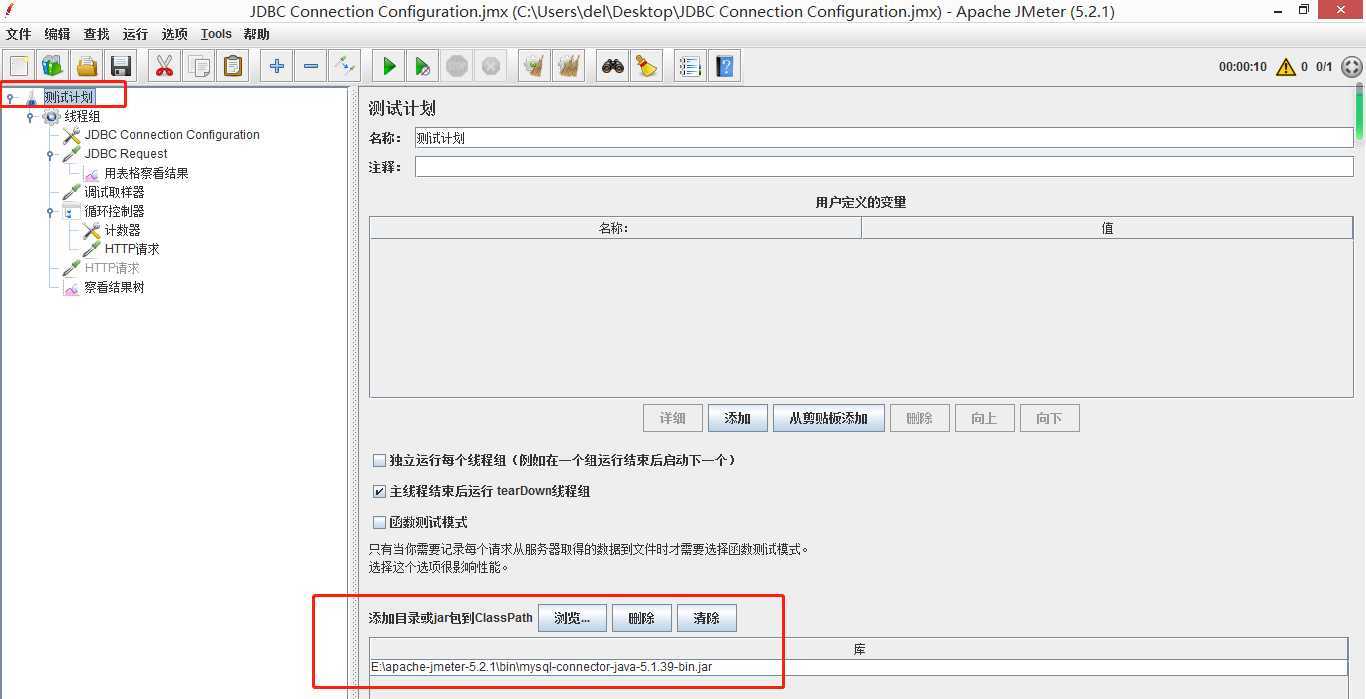Click the Toggle enable/disable icon

tap(345, 66)
